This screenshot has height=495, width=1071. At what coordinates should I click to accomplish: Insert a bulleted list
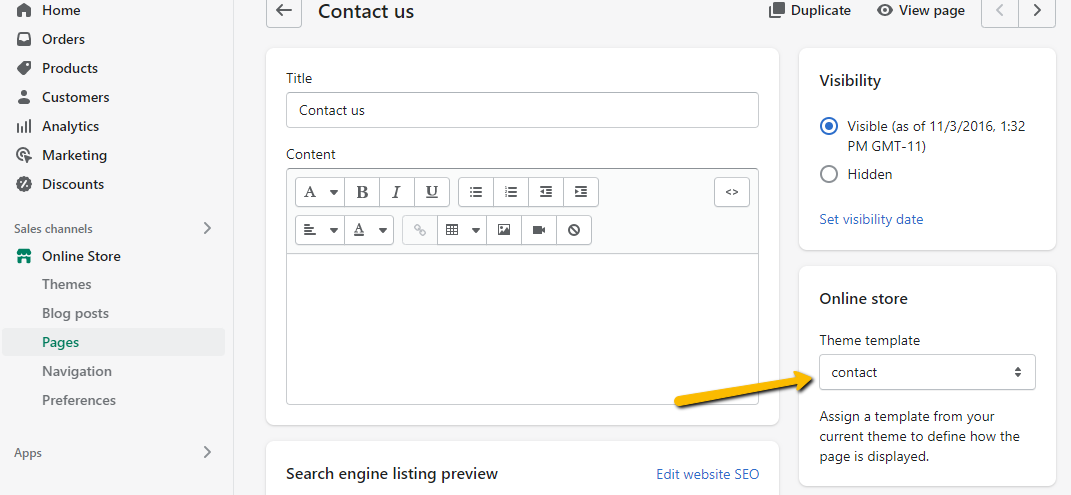(x=476, y=192)
